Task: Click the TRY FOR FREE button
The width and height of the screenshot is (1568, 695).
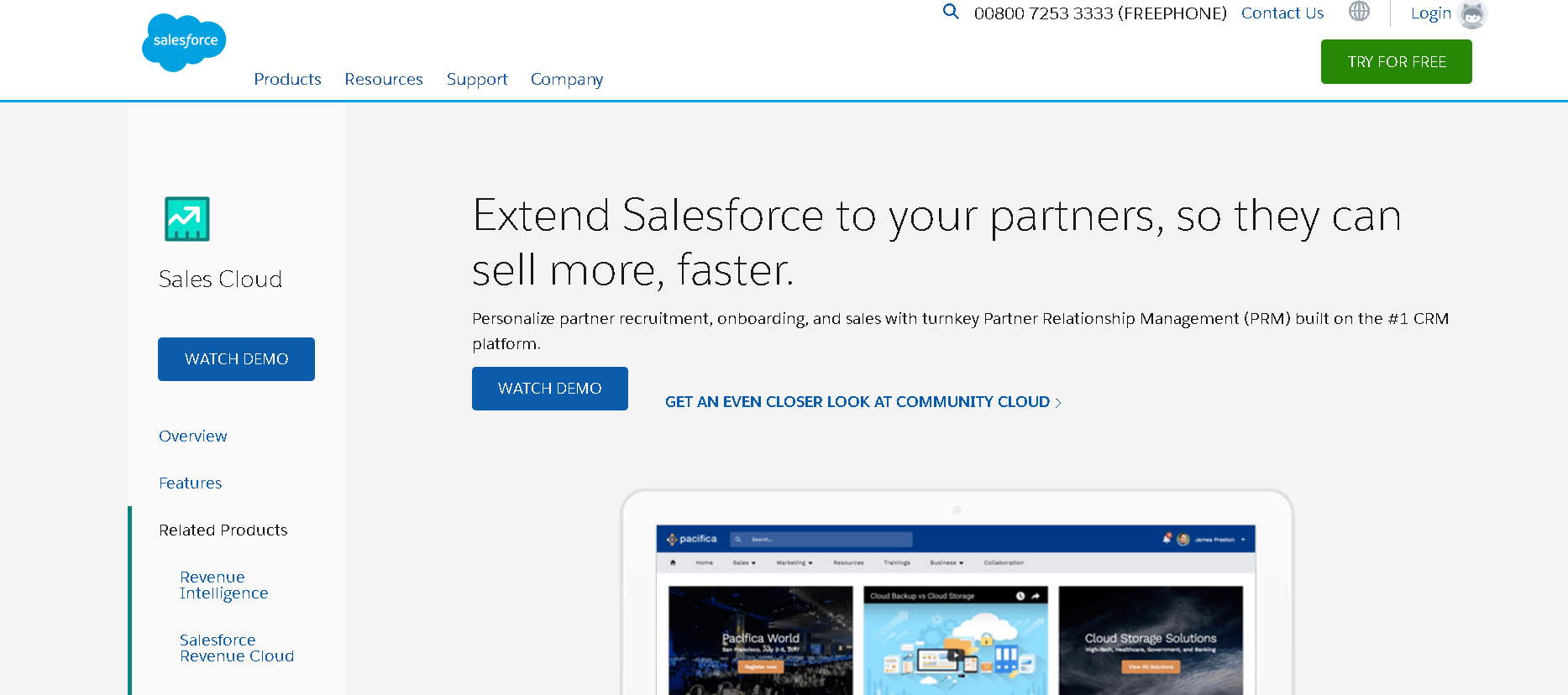Action: pyautogui.click(x=1396, y=61)
